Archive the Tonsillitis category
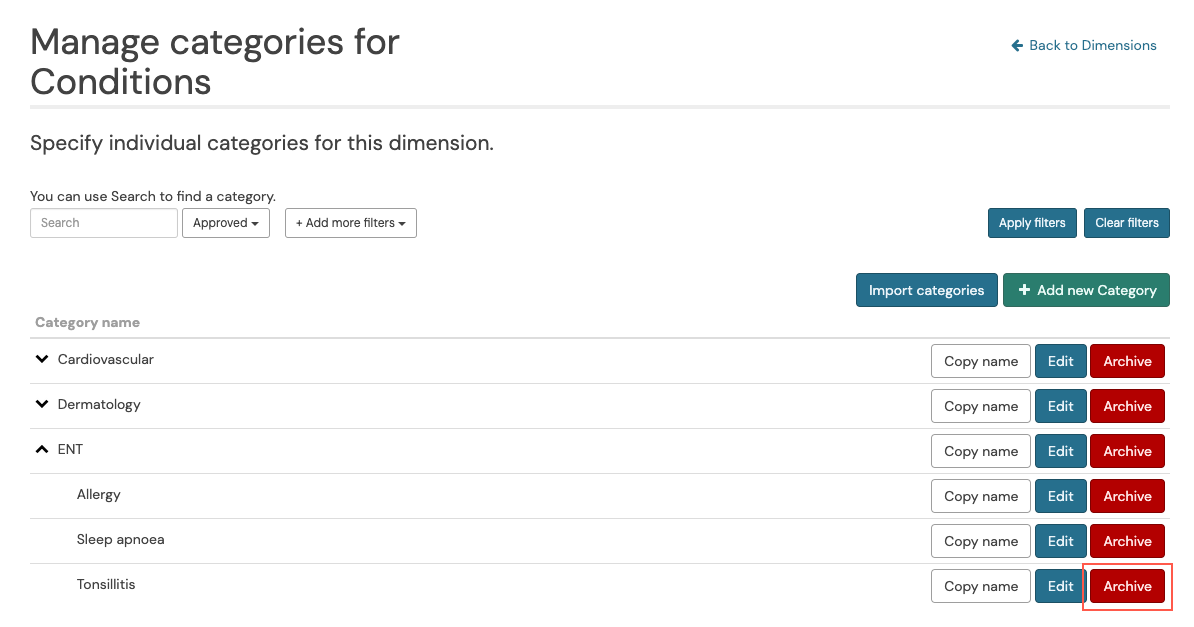 pyautogui.click(x=1127, y=586)
